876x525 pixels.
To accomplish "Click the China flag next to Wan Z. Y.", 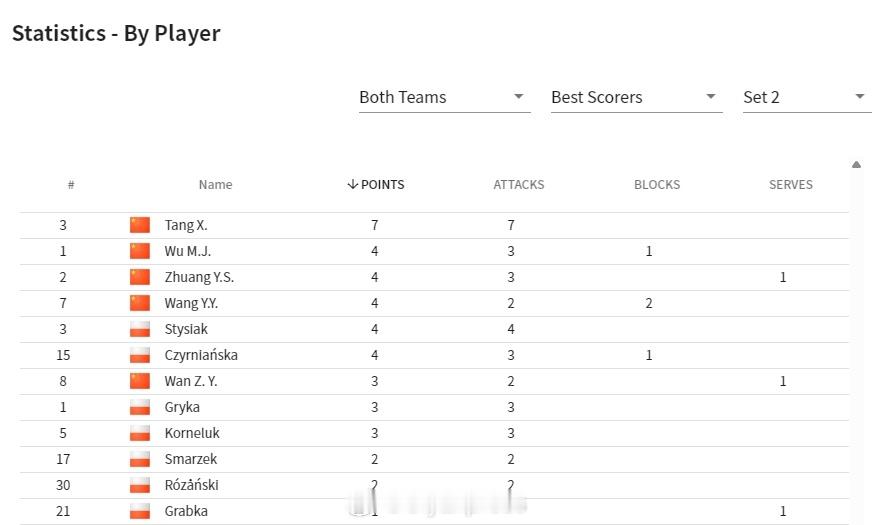I will [140, 381].
